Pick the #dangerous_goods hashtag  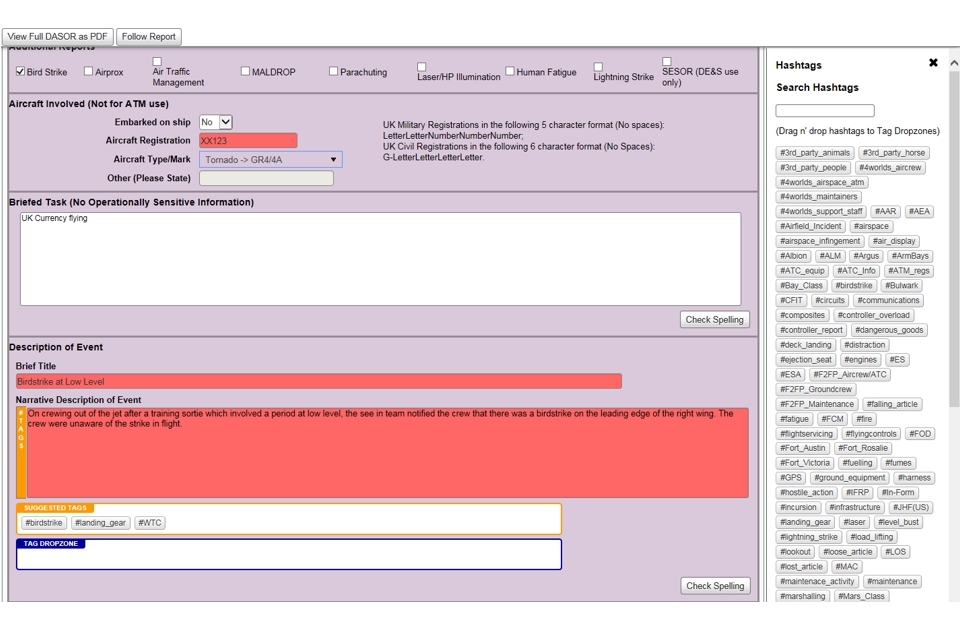click(889, 330)
